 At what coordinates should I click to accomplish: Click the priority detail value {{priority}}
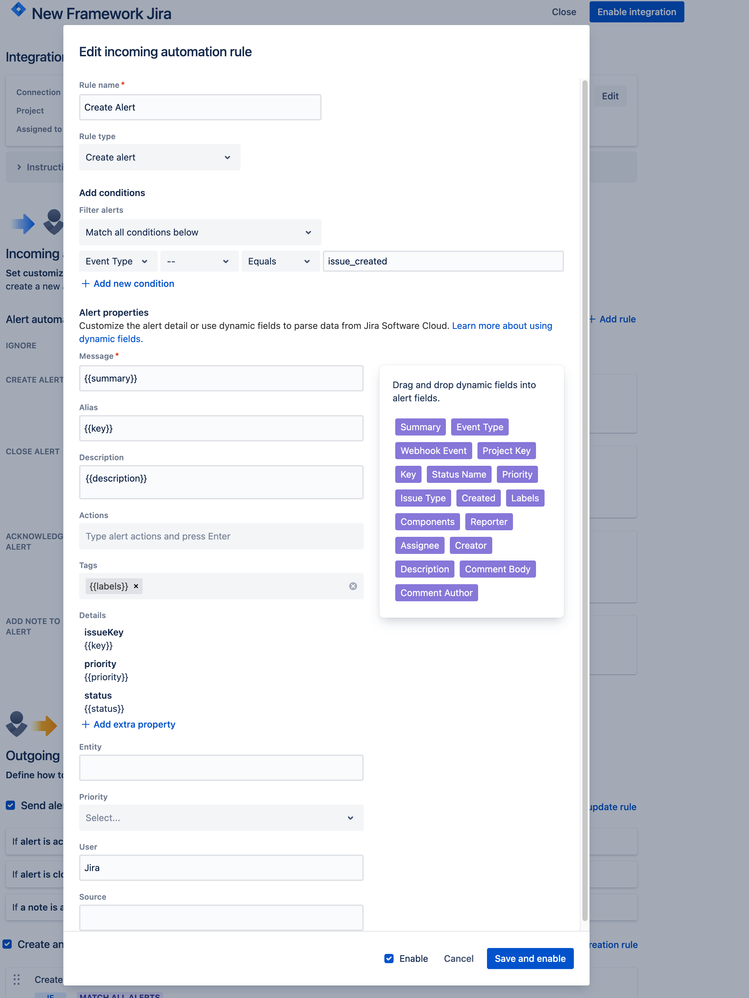[106, 677]
